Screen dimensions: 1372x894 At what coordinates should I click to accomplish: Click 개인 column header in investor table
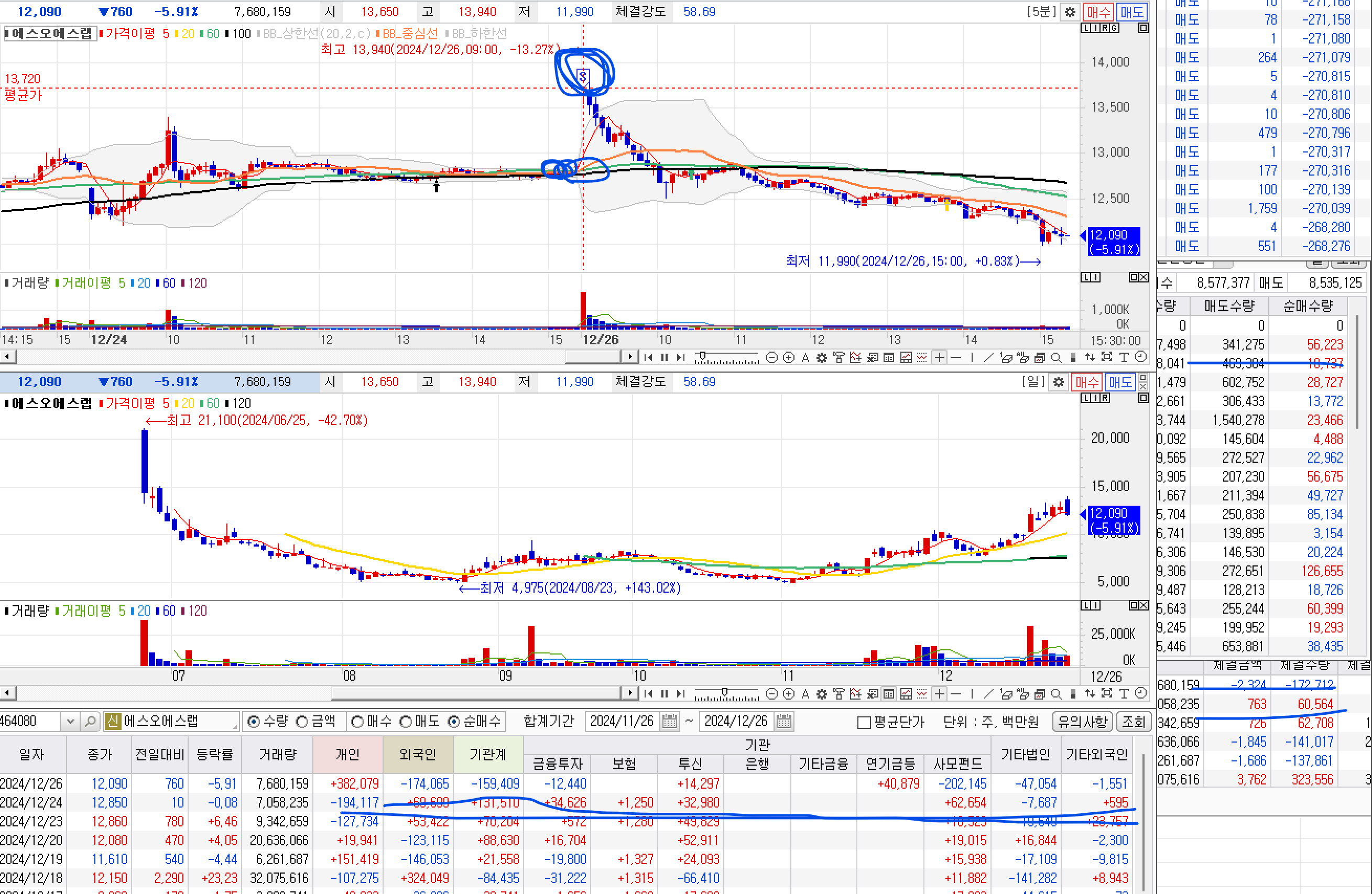click(x=347, y=754)
